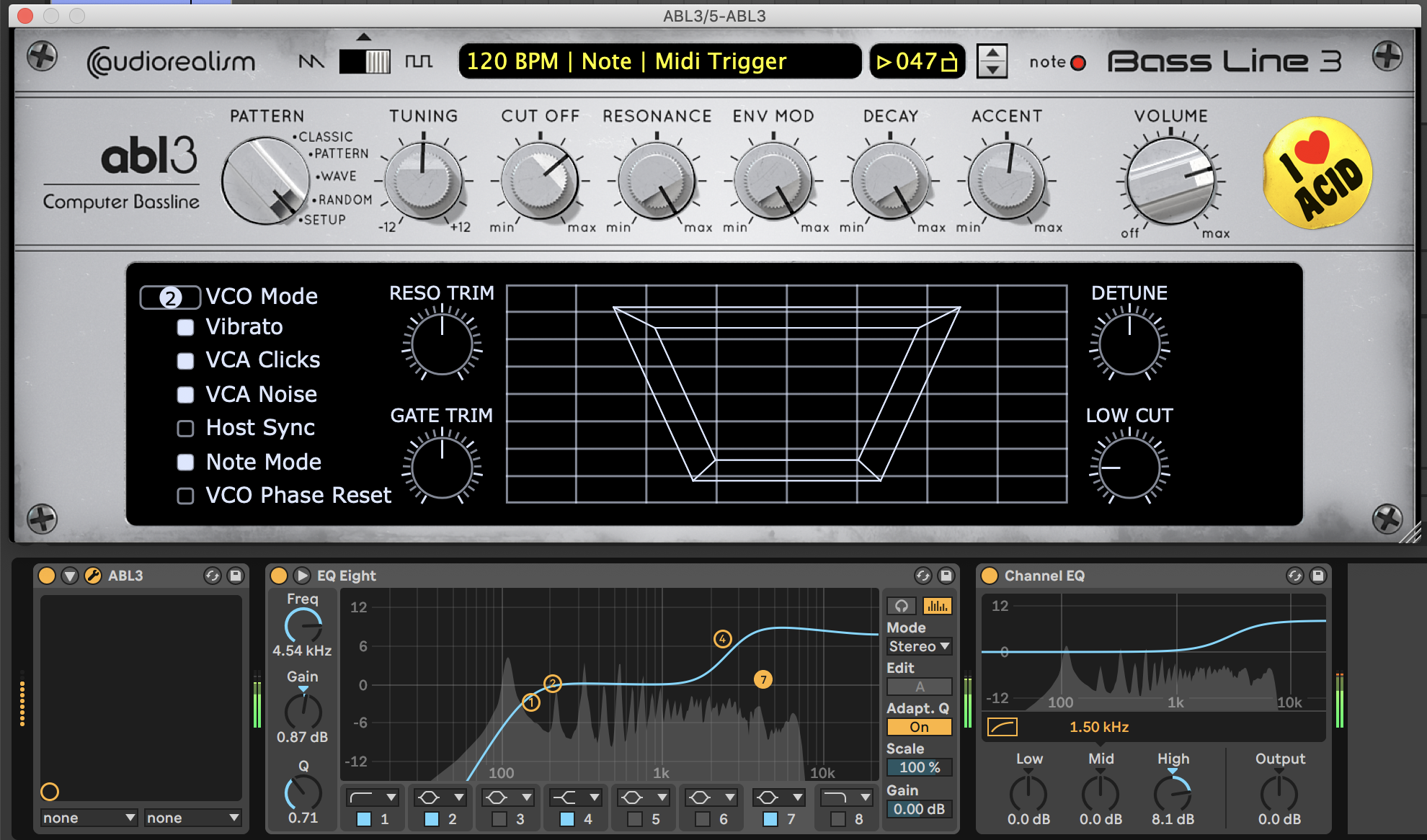Open band 1 filter type dropdown
Screen dimensions: 1427x840
click(x=373, y=797)
